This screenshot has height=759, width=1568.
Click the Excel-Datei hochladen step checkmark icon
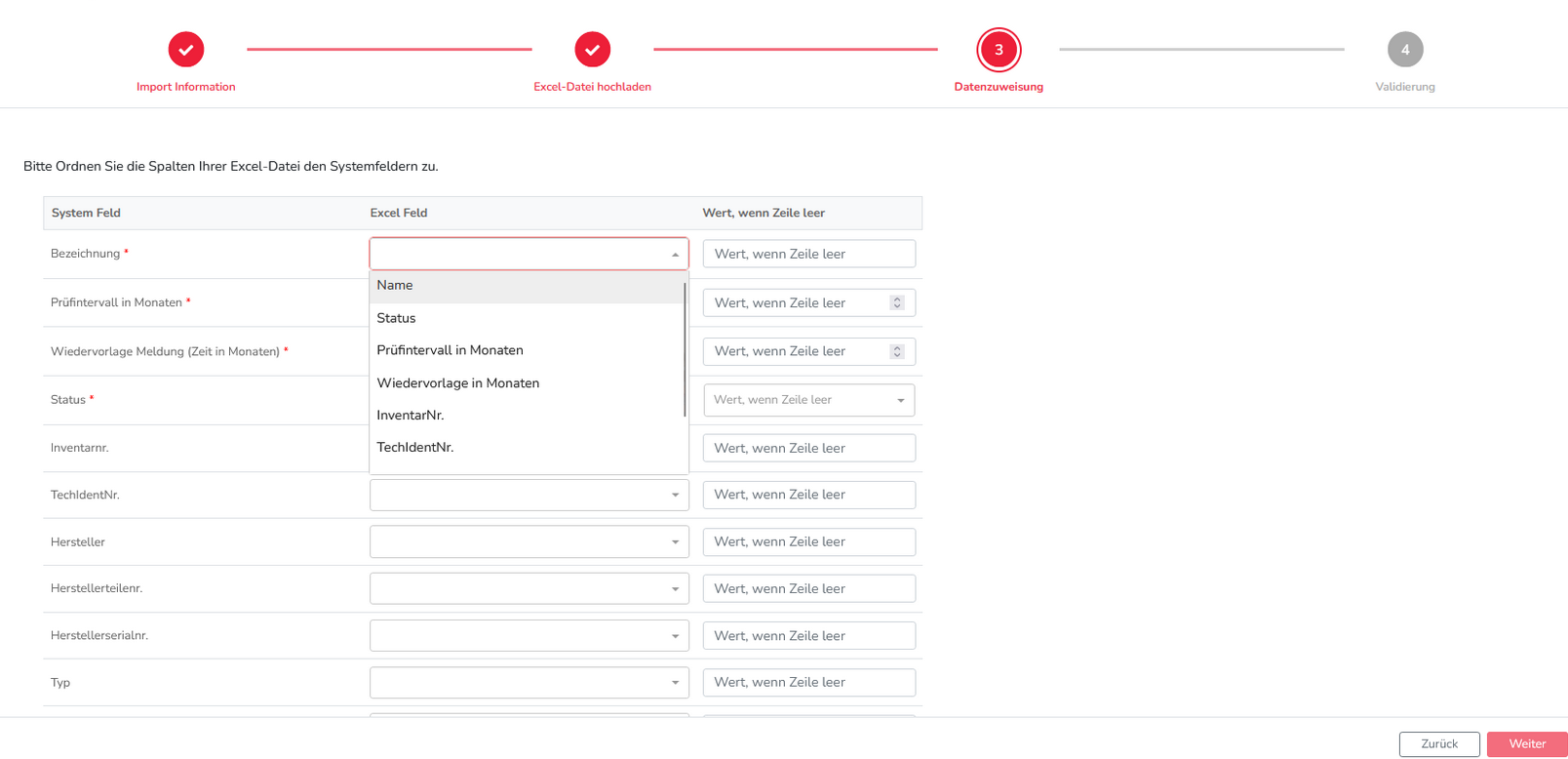[x=592, y=50]
